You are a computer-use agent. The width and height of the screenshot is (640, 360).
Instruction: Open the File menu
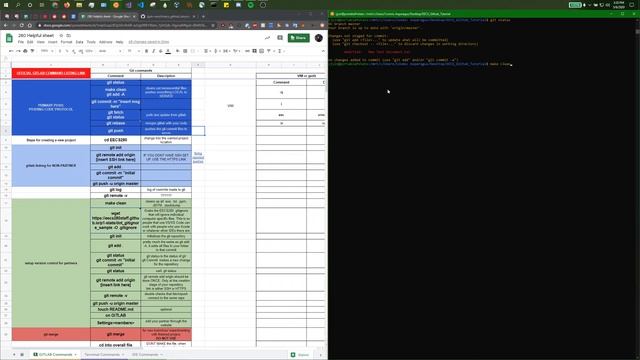point(21,42)
